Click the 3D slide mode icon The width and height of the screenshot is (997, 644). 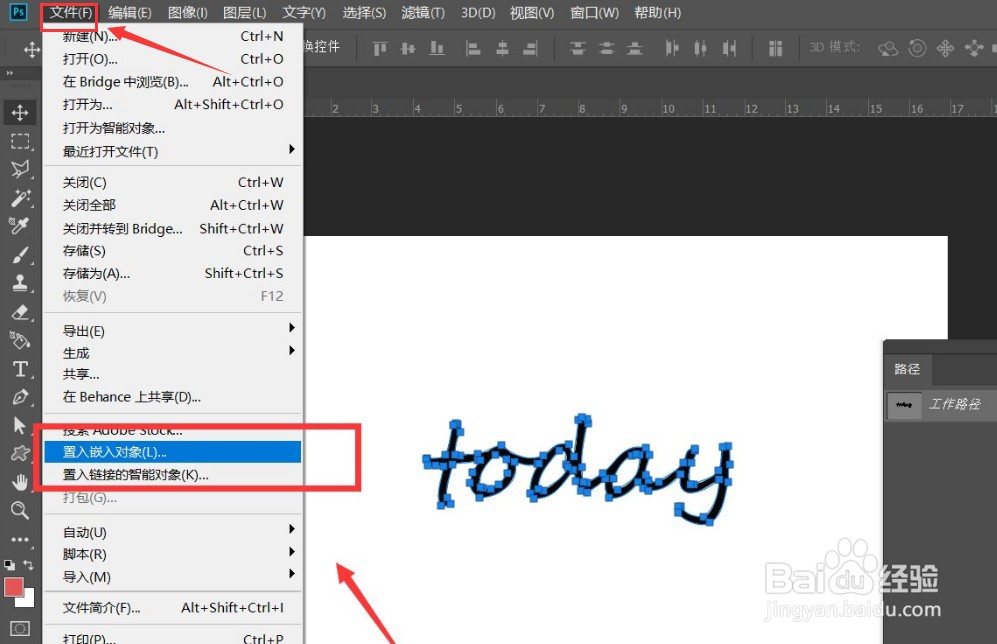tap(974, 48)
